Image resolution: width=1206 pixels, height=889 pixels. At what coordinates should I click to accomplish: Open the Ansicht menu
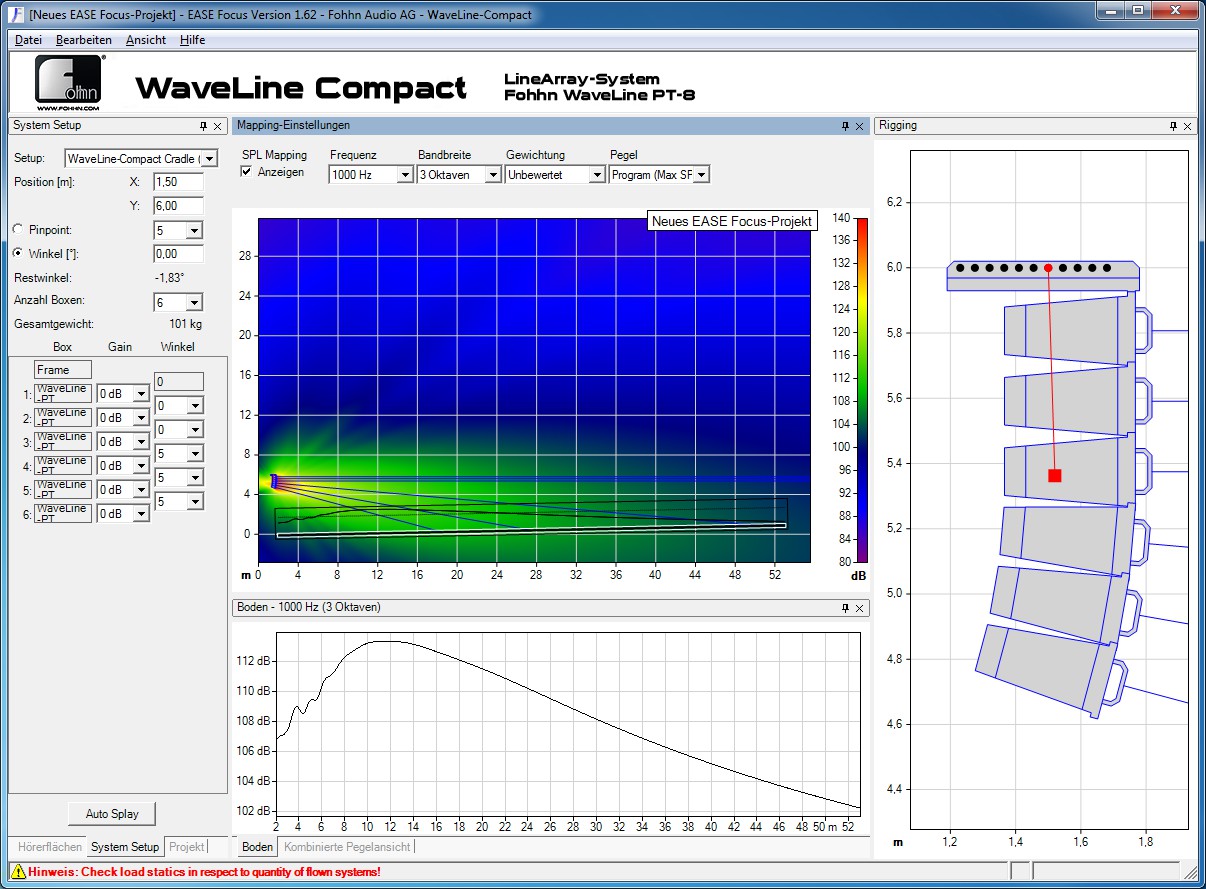click(146, 40)
